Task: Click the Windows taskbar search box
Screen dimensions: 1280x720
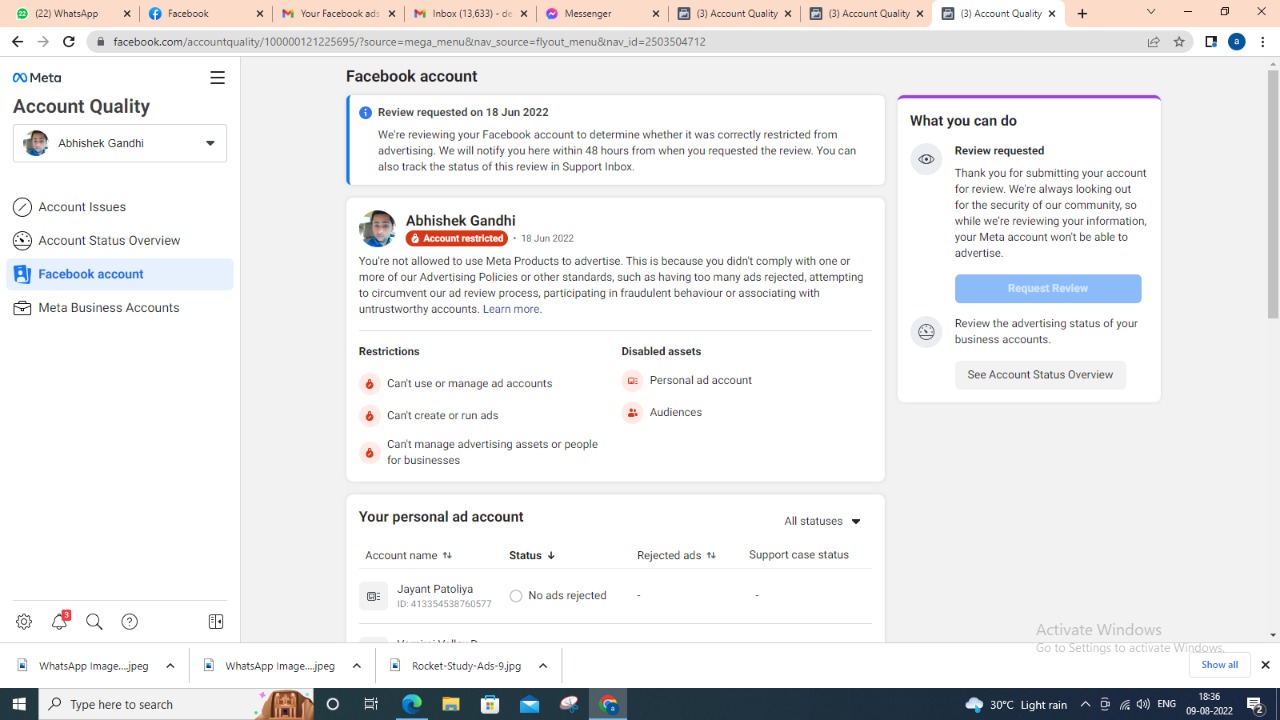Action: point(150,704)
